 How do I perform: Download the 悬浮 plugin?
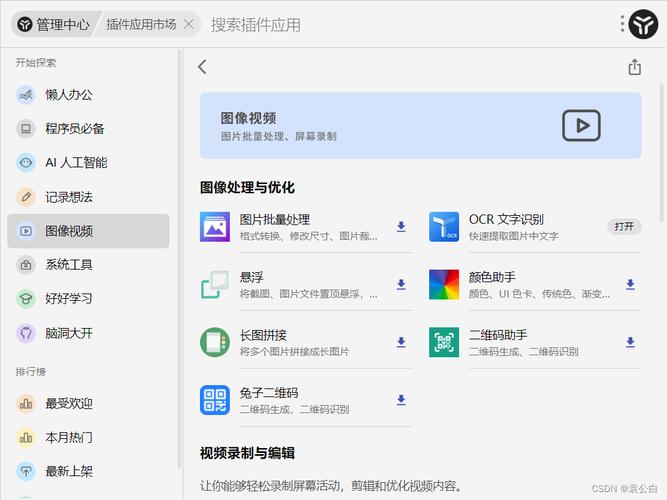[x=401, y=284]
